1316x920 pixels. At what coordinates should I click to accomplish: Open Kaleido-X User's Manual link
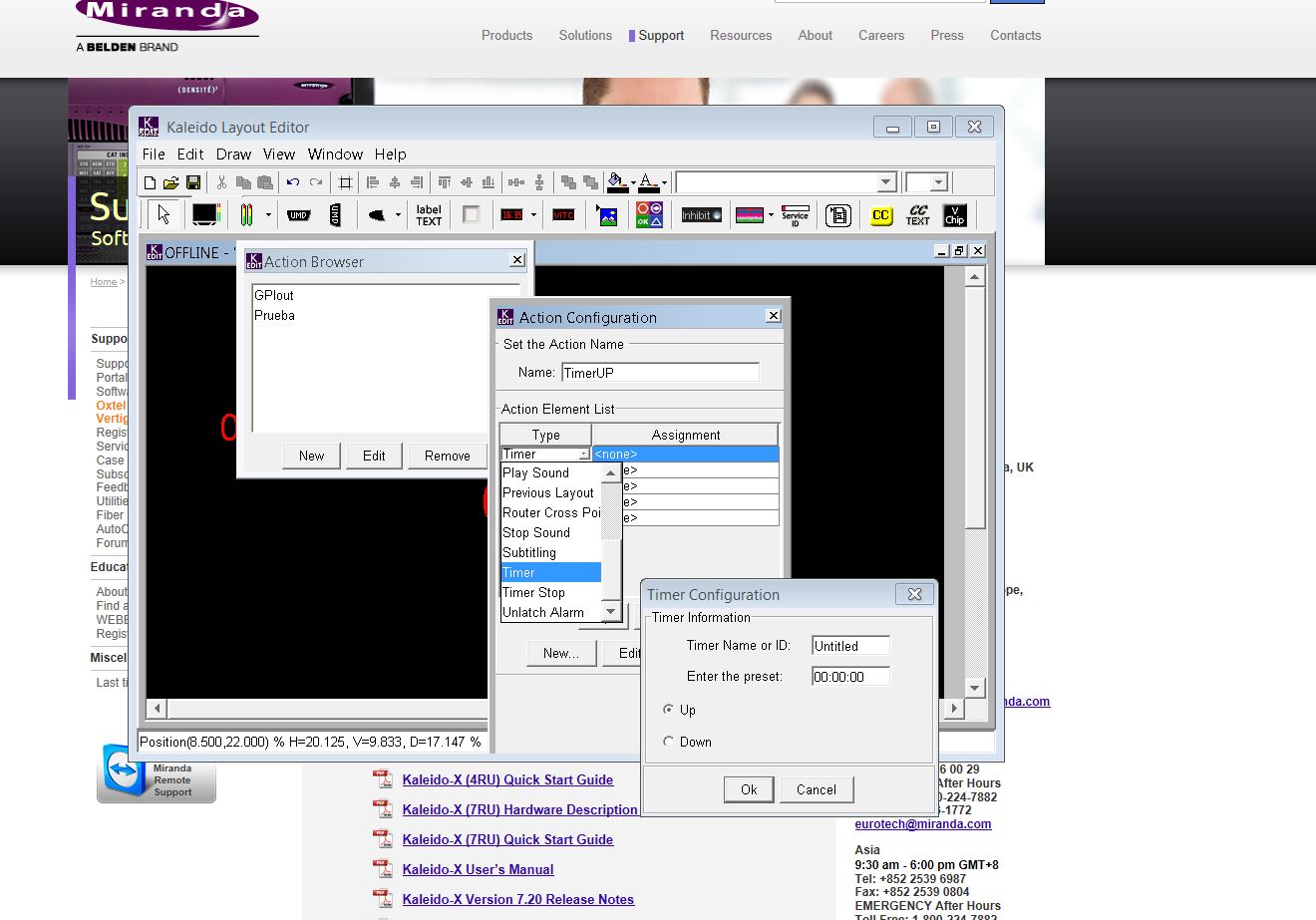(x=478, y=869)
